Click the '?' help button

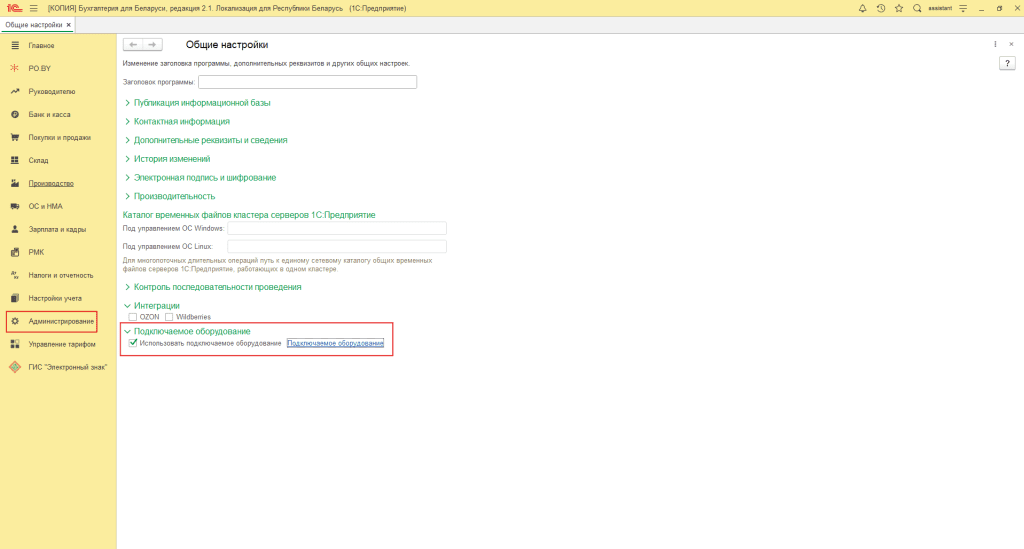click(1007, 63)
